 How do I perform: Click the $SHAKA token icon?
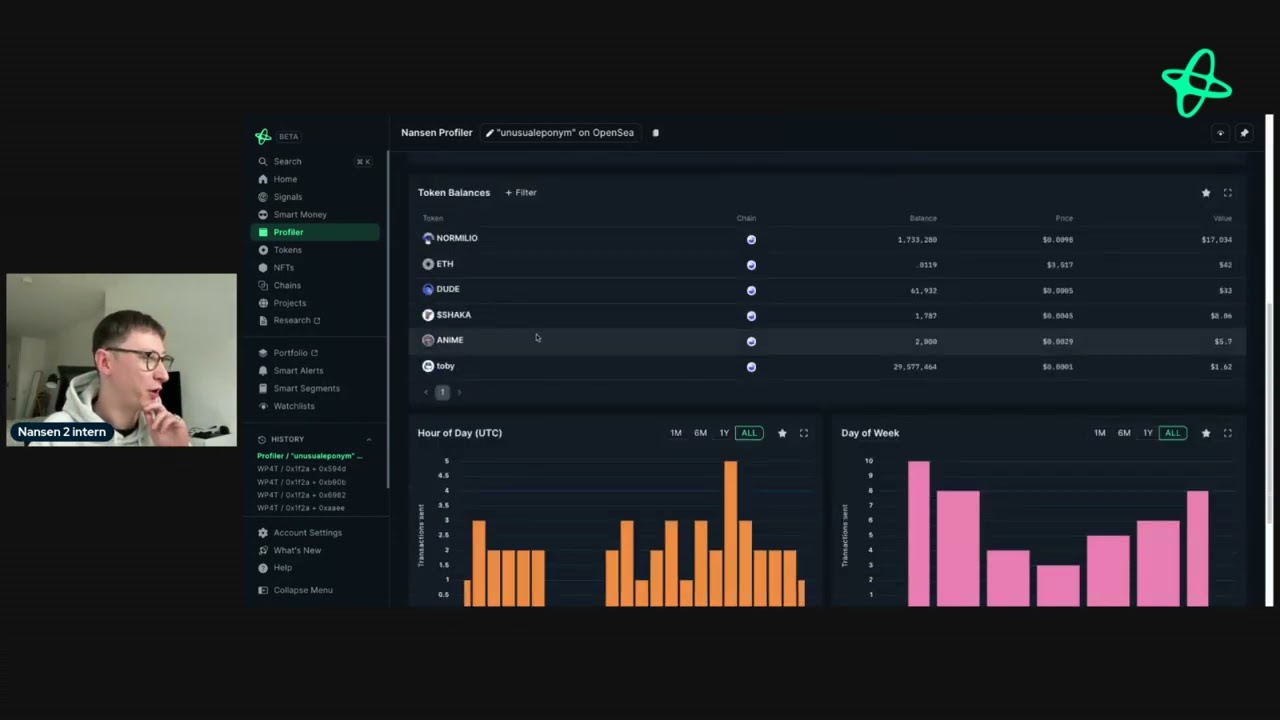[x=428, y=315]
